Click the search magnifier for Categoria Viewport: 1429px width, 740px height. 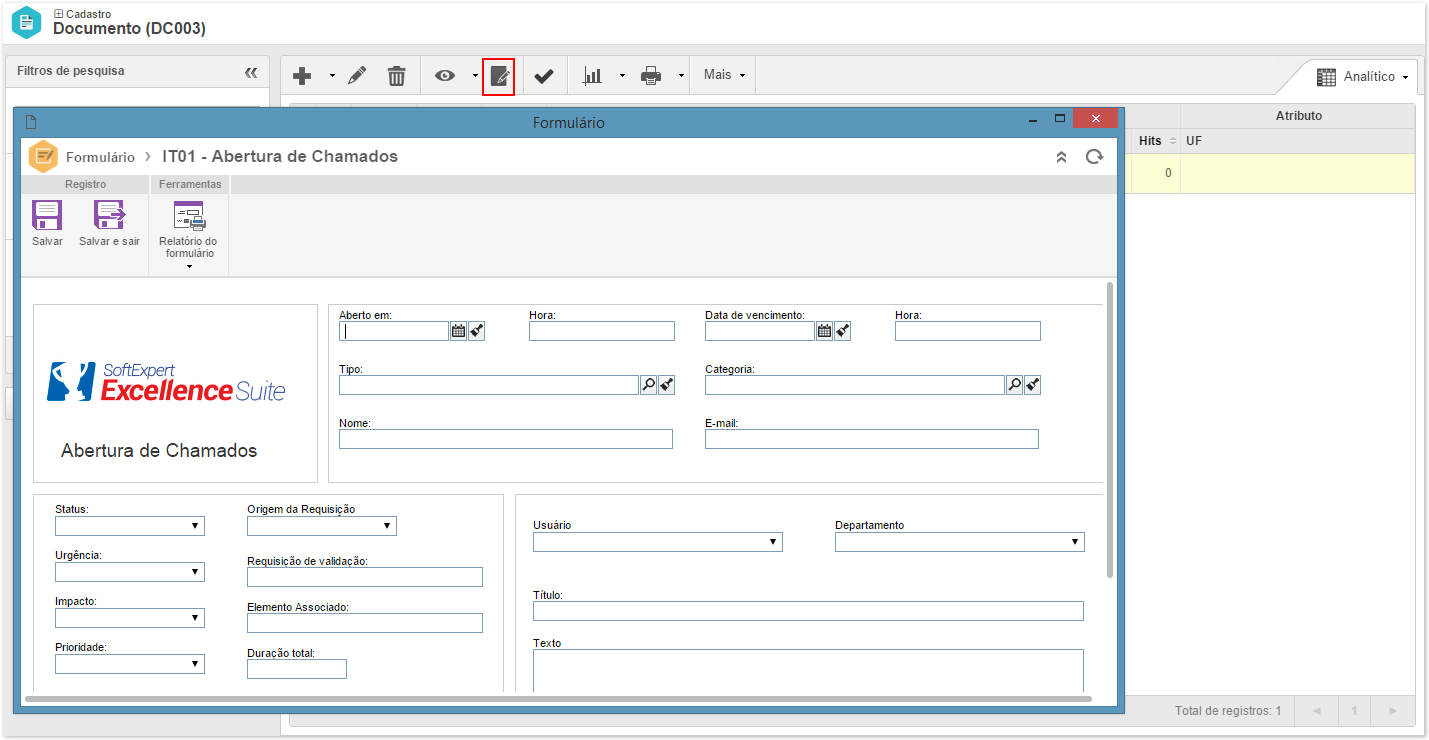pos(1014,385)
